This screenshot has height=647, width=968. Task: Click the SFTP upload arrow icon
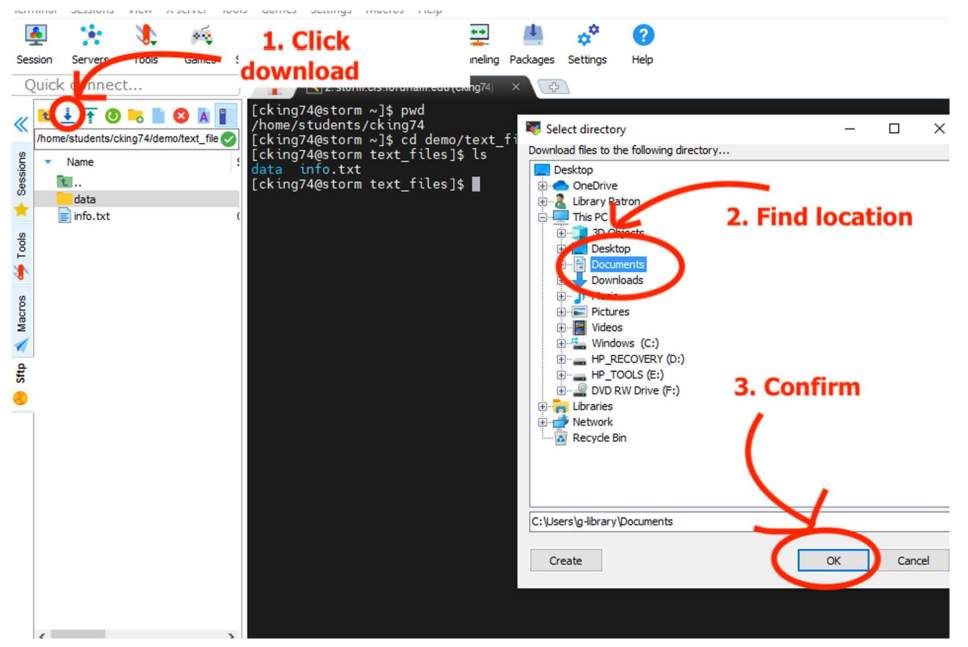click(x=90, y=116)
